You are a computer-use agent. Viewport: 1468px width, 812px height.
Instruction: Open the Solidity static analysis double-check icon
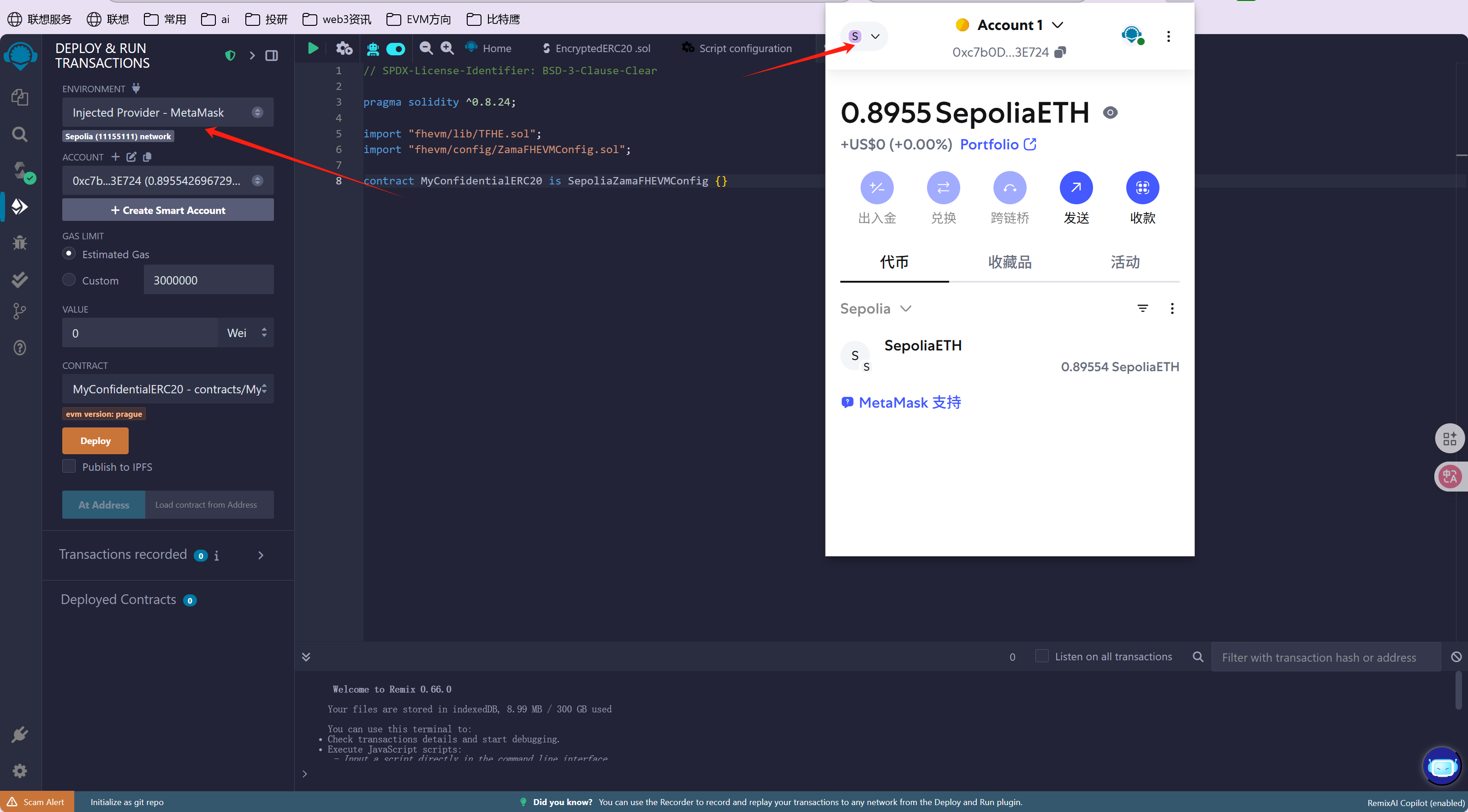[20, 279]
